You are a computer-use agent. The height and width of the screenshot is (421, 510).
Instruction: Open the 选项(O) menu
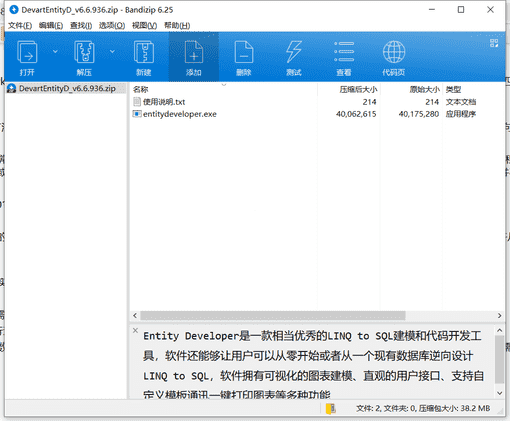point(112,25)
